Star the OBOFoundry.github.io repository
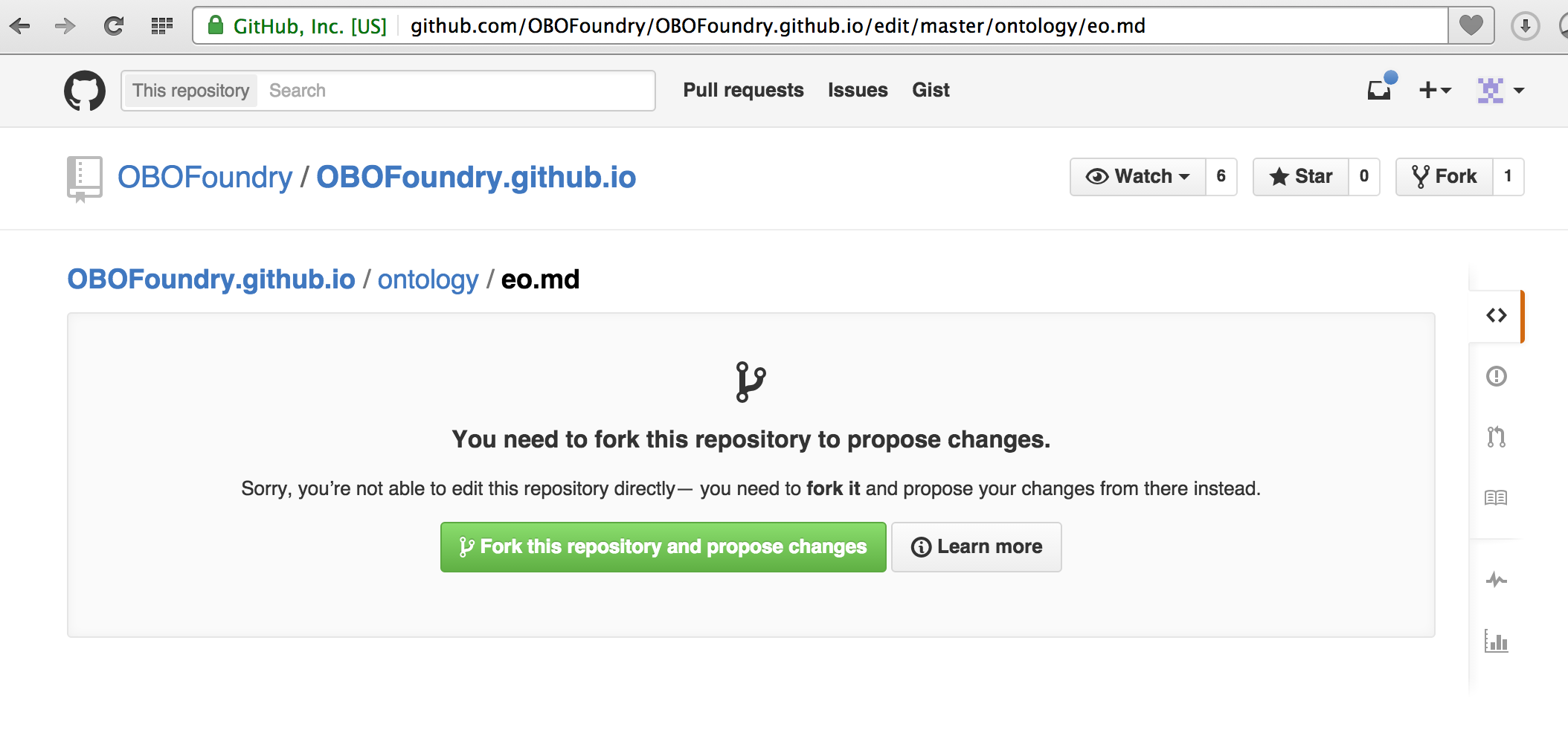 [x=1301, y=177]
